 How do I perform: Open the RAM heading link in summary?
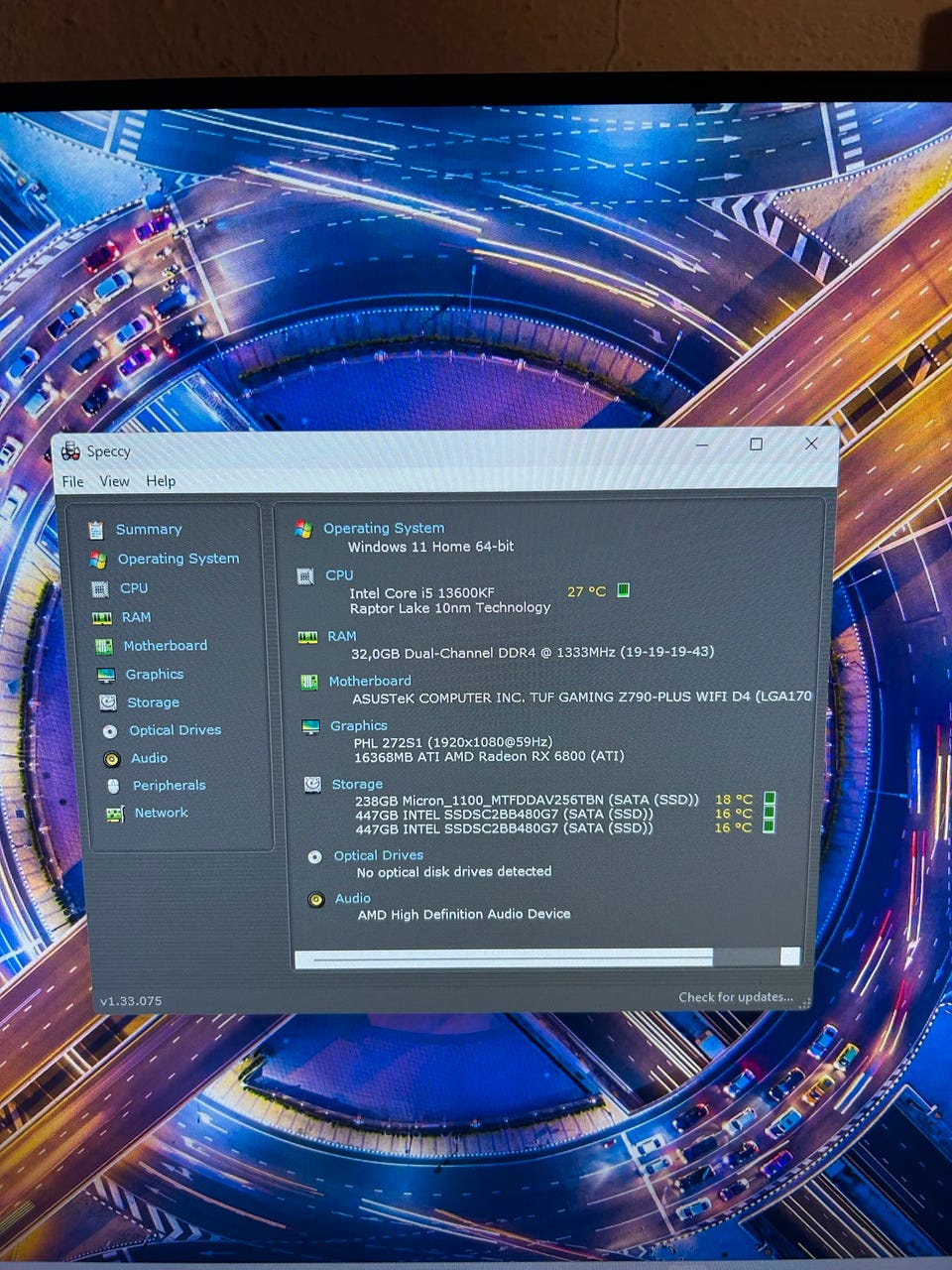coord(342,637)
